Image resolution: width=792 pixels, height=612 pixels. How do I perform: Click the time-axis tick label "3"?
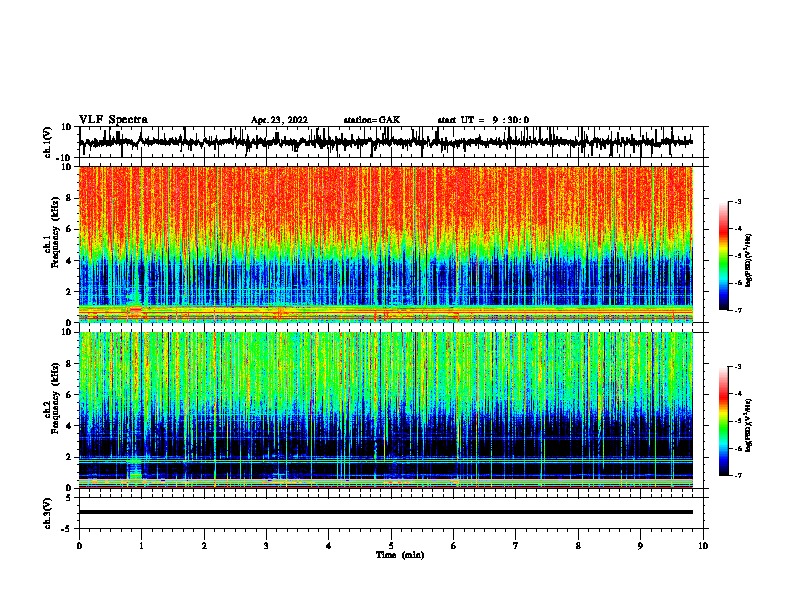pos(266,546)
